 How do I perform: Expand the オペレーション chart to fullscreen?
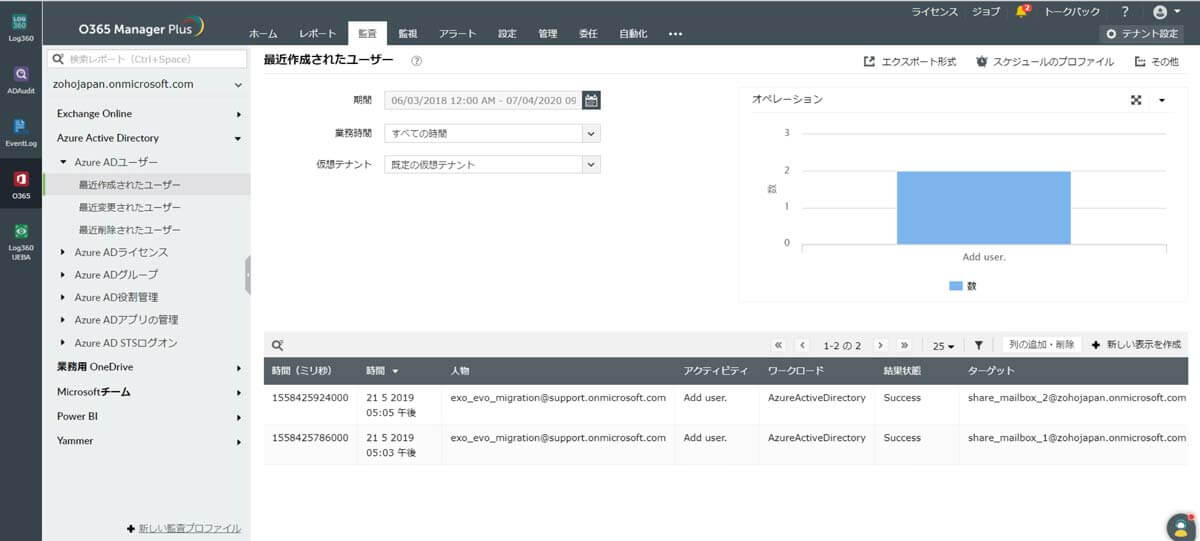click(1136, 100)
